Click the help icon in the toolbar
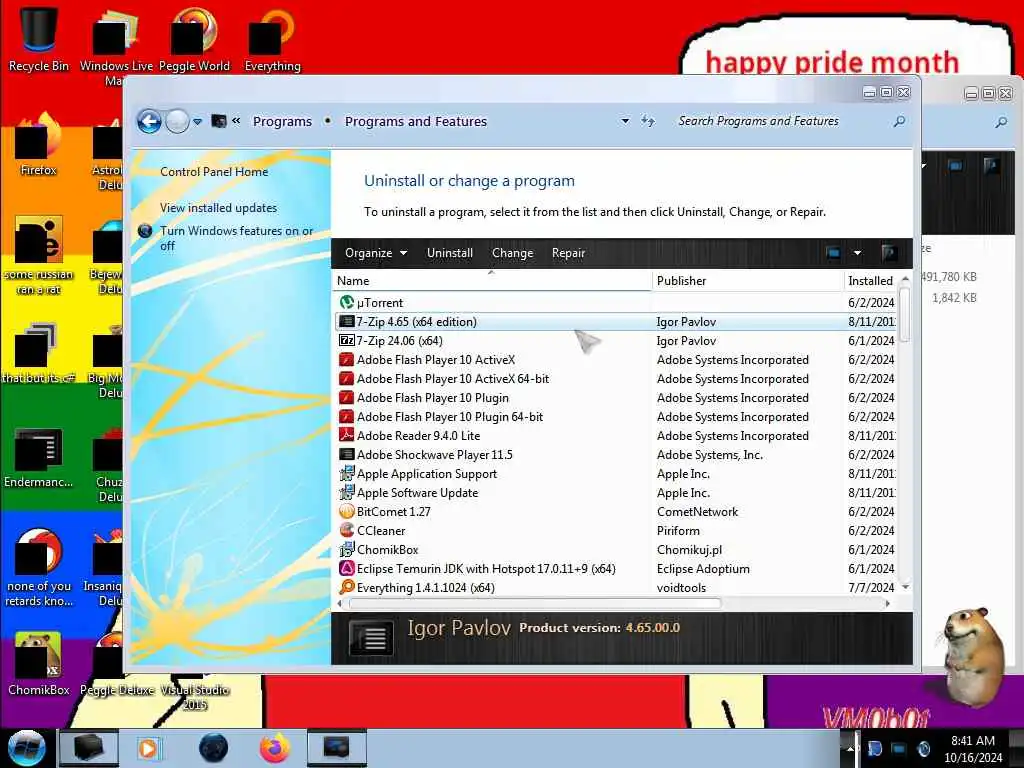Screen dimensions: 1024x768 888,253
